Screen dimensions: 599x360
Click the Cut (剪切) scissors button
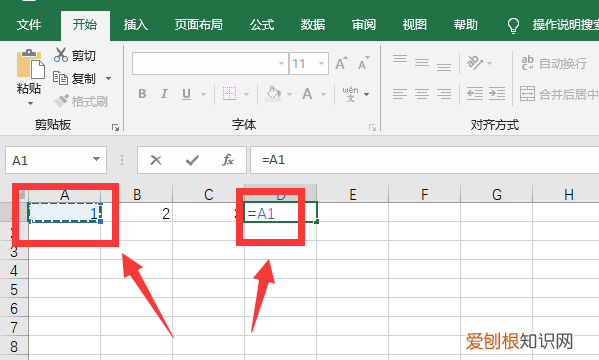(x=75, y=56)
